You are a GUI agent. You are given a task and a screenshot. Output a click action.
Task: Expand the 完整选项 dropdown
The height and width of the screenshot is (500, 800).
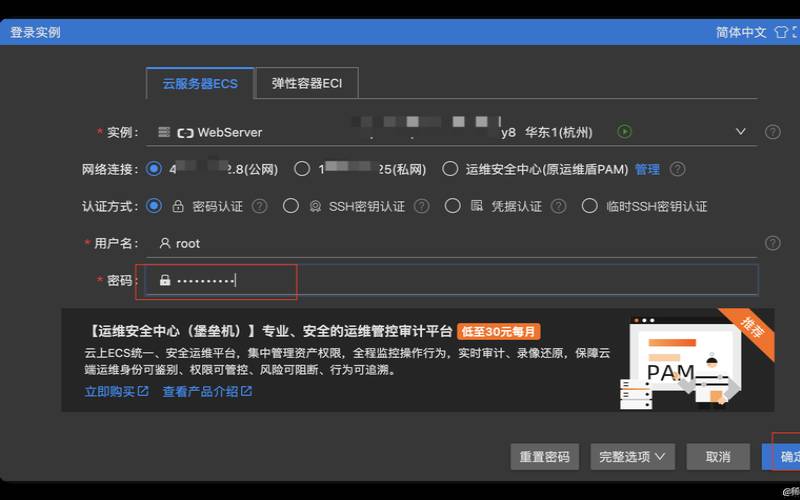(633, 457)
